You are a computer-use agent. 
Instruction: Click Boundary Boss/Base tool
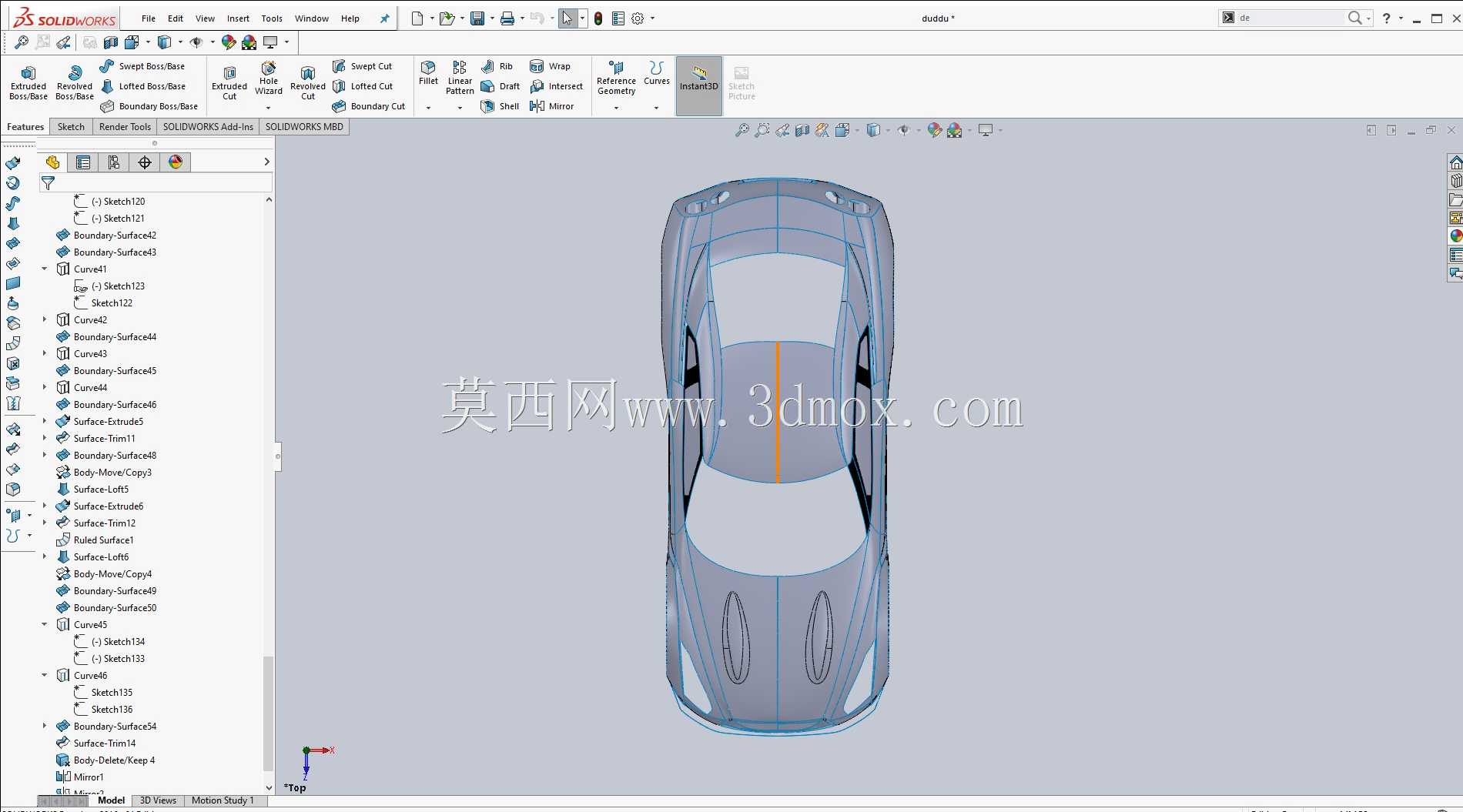pos(149,106)
